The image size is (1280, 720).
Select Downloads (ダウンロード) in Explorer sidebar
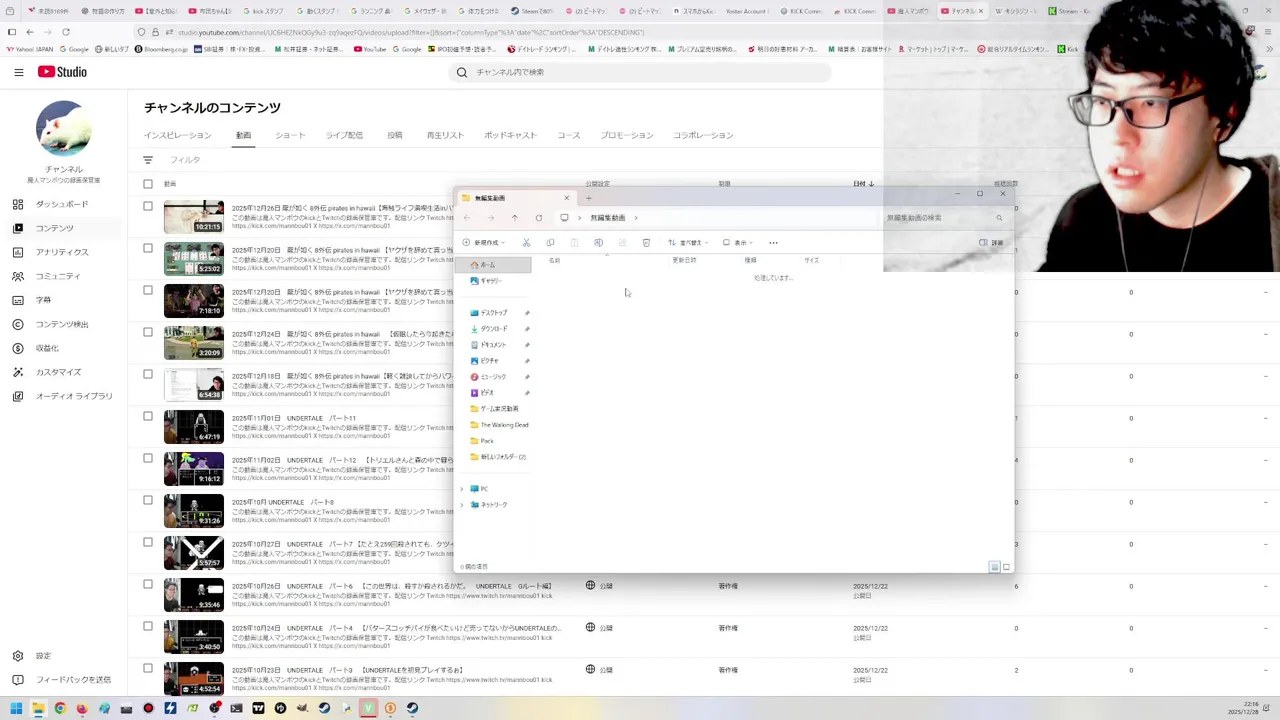pyautogui.click(x=494, y=329)
